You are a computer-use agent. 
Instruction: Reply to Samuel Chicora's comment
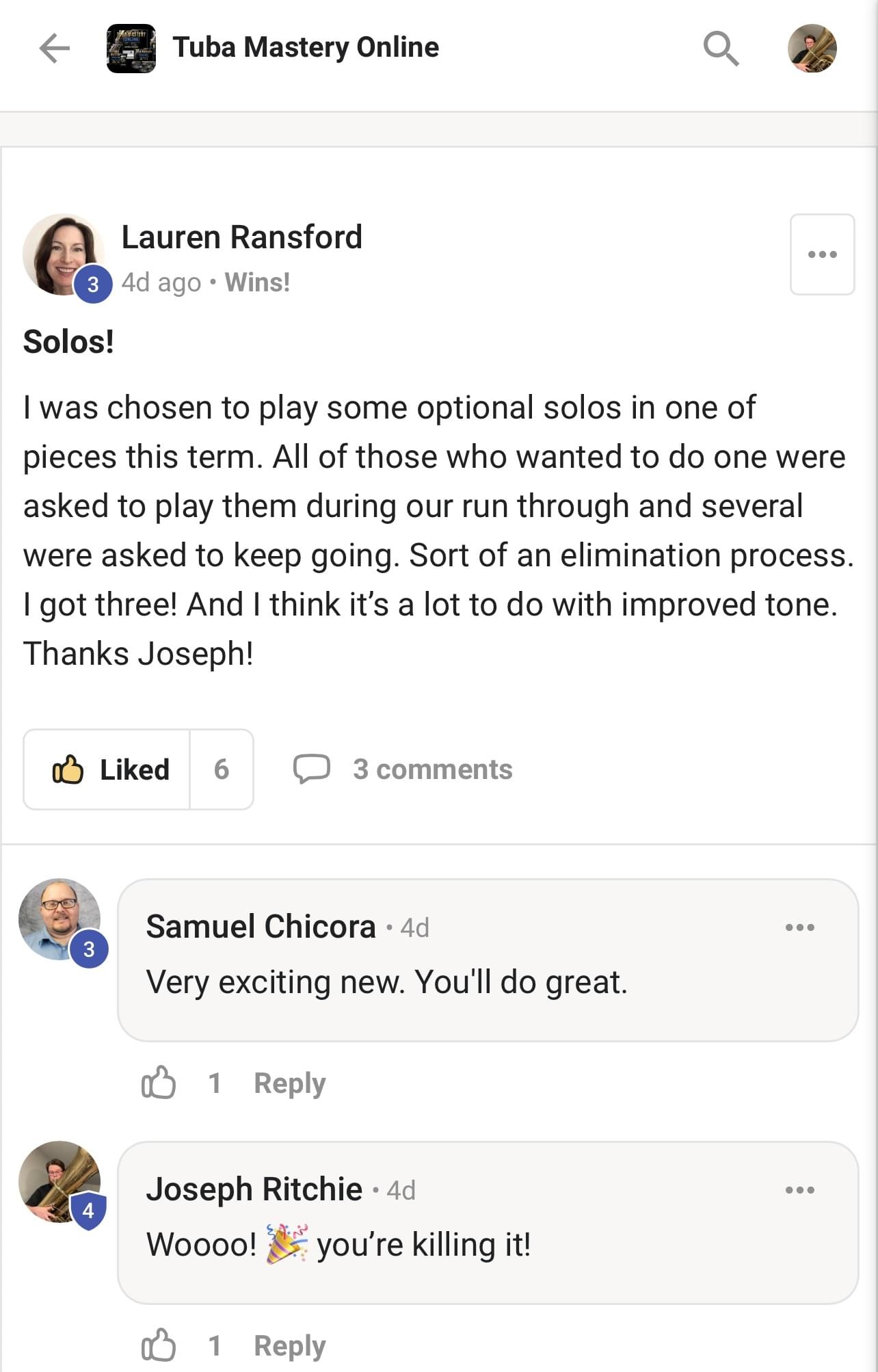[x=290, y=1083]
